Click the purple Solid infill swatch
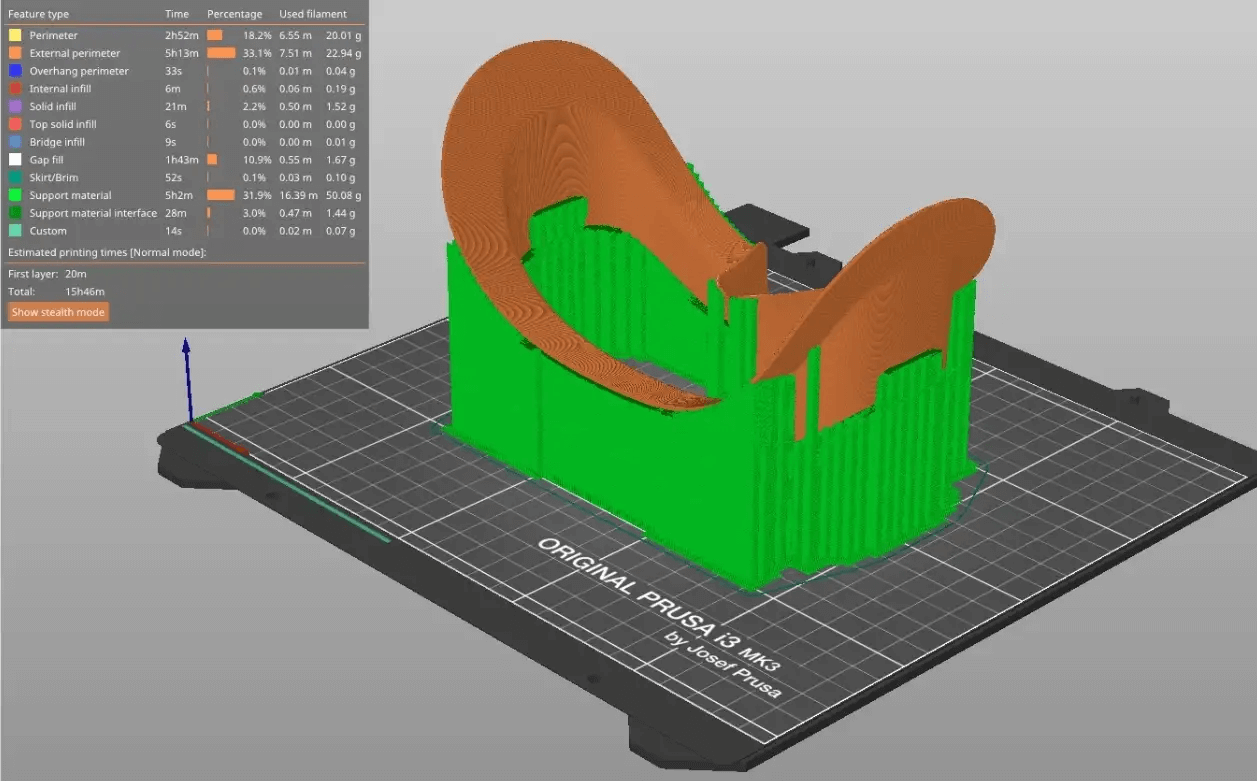 tap(15, 107)
